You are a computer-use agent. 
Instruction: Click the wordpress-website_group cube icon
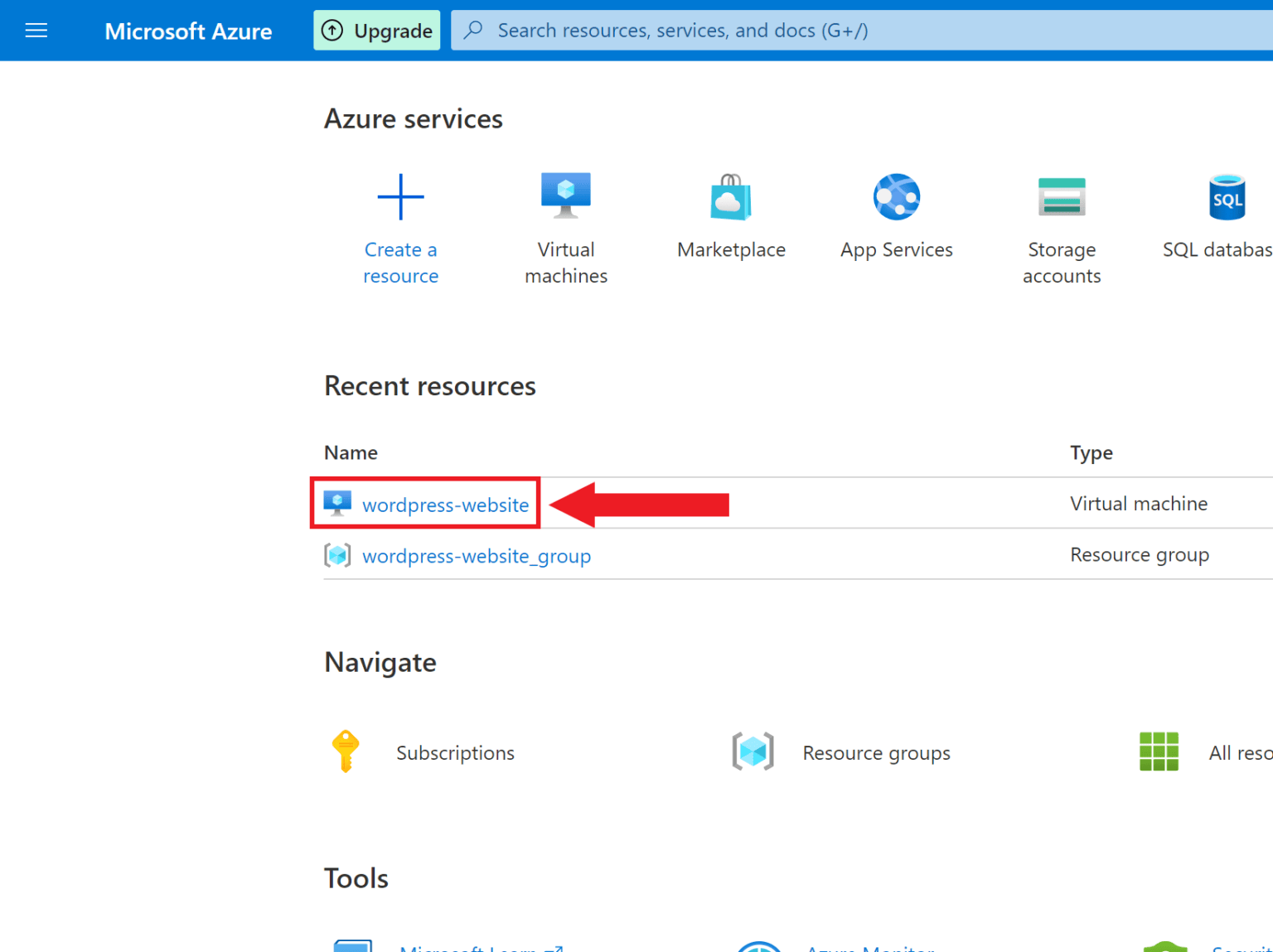coord(337,554)
